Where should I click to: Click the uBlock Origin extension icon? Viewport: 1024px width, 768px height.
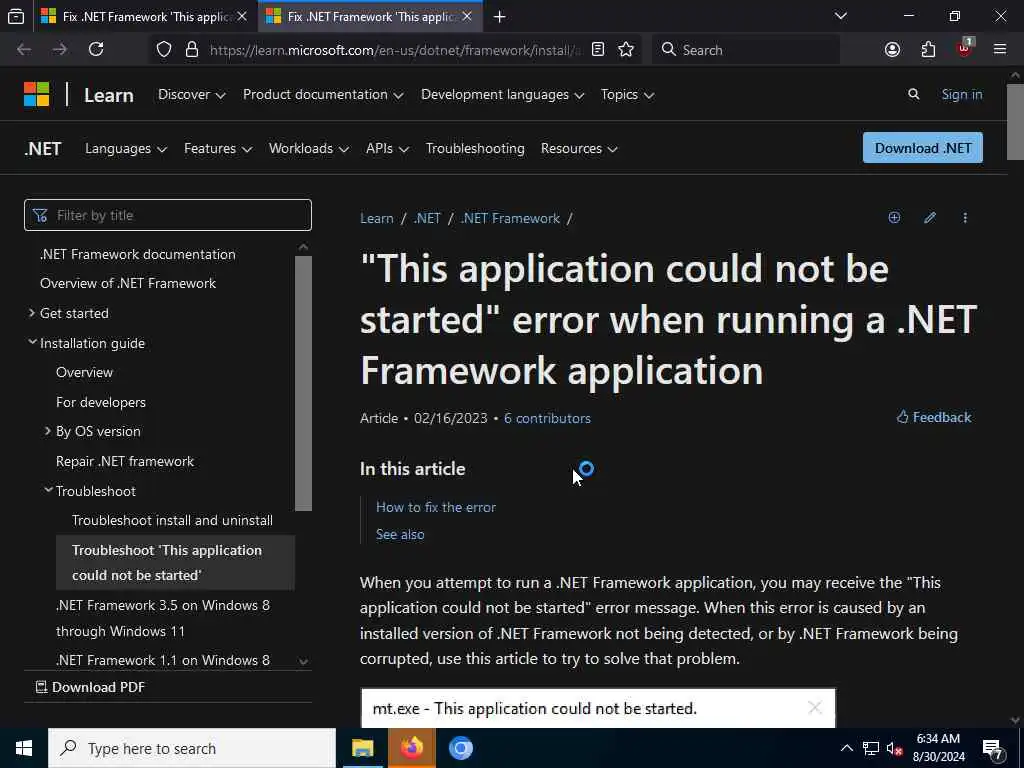tap(965, 48)
